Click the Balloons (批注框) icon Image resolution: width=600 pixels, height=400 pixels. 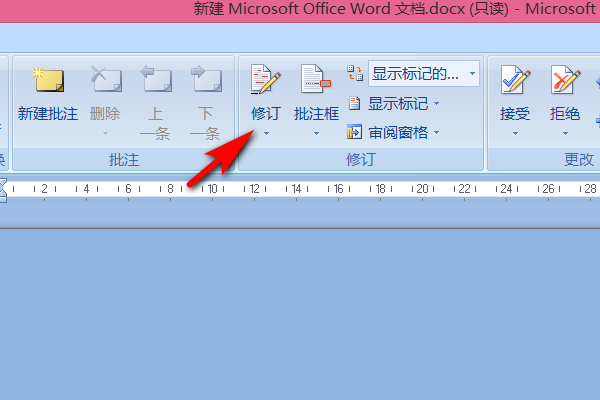coord(316,79)
